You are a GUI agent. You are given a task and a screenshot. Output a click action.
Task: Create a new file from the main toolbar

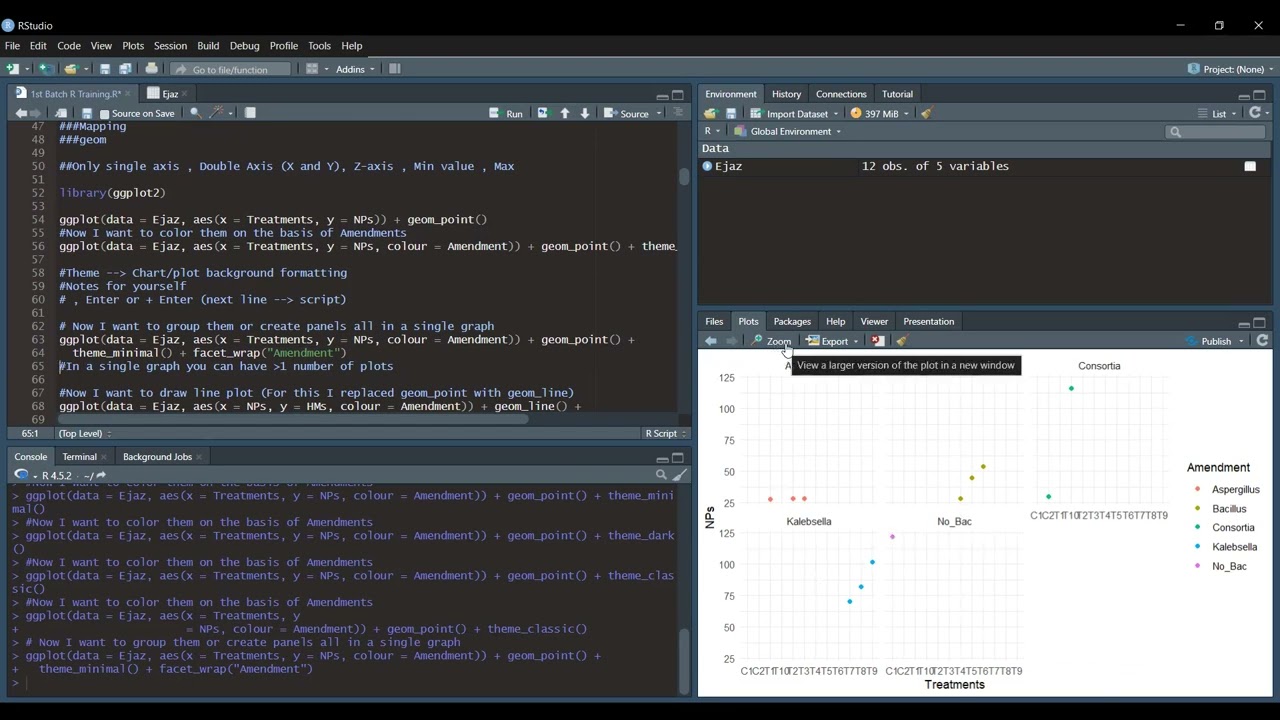tap(12, 69)
